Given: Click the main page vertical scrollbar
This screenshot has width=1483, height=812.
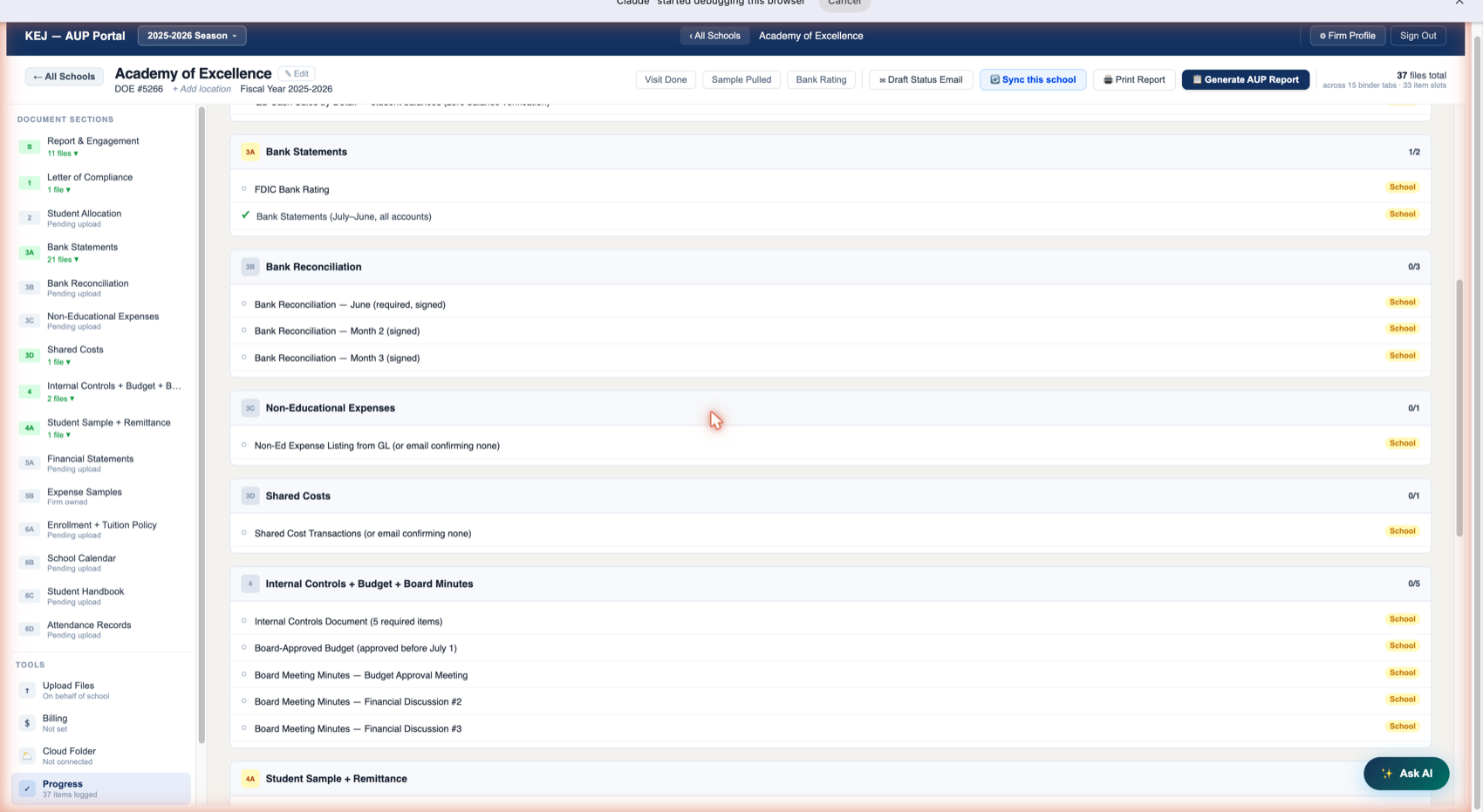Looking at the screenshot, I should point(1459,408).
